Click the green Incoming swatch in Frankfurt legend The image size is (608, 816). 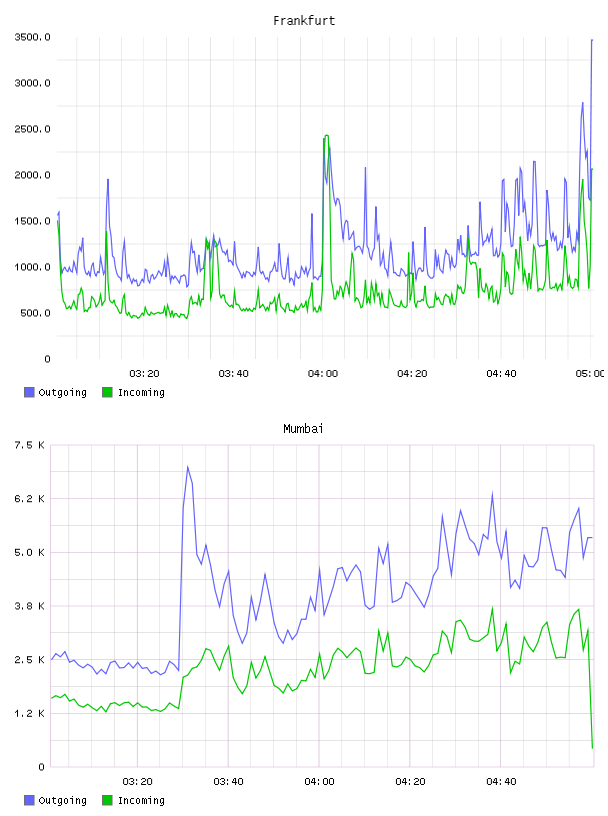107,392
